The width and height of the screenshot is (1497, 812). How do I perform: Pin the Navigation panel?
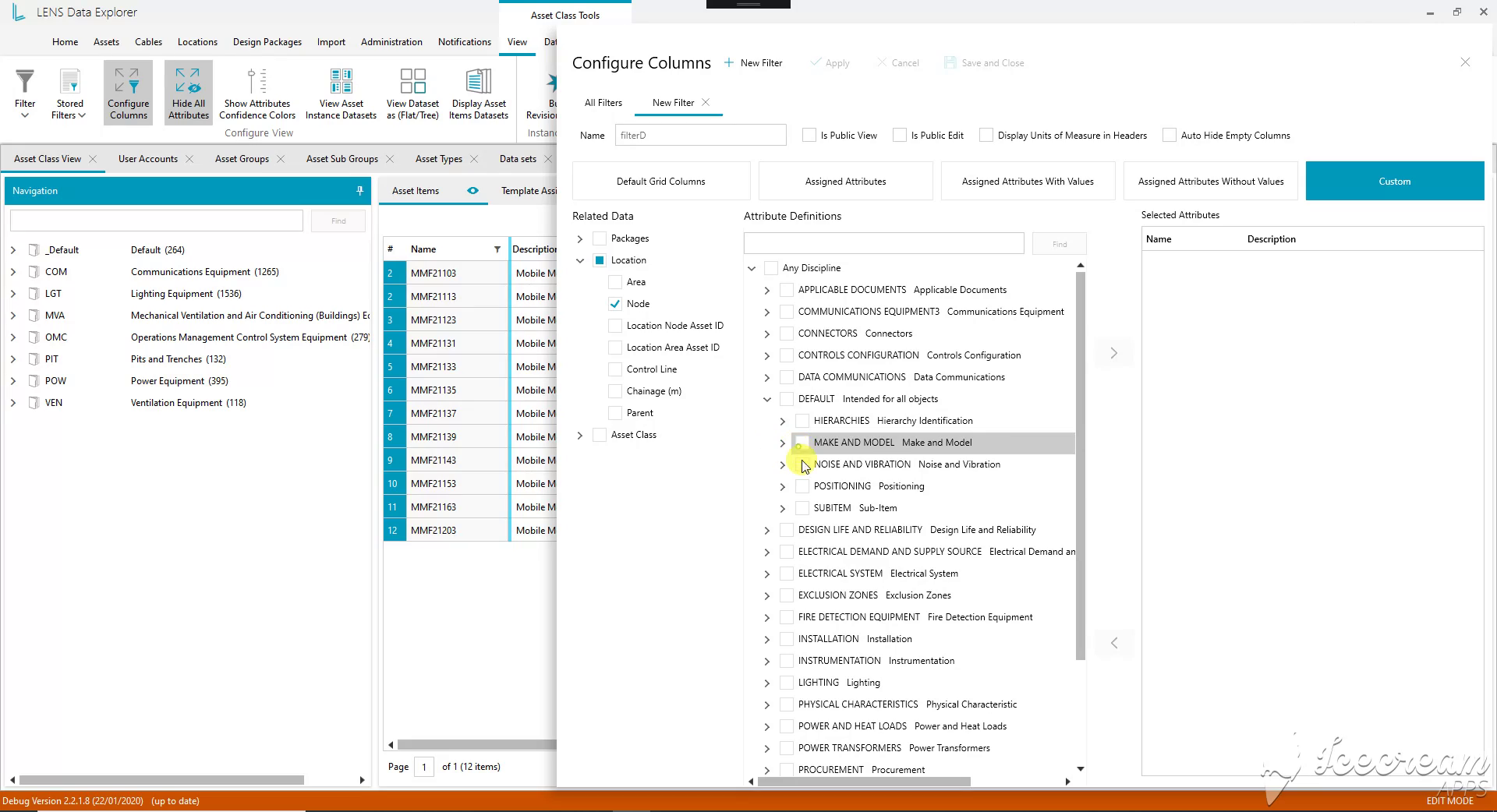pyautogui.click(x=359, y=191)
